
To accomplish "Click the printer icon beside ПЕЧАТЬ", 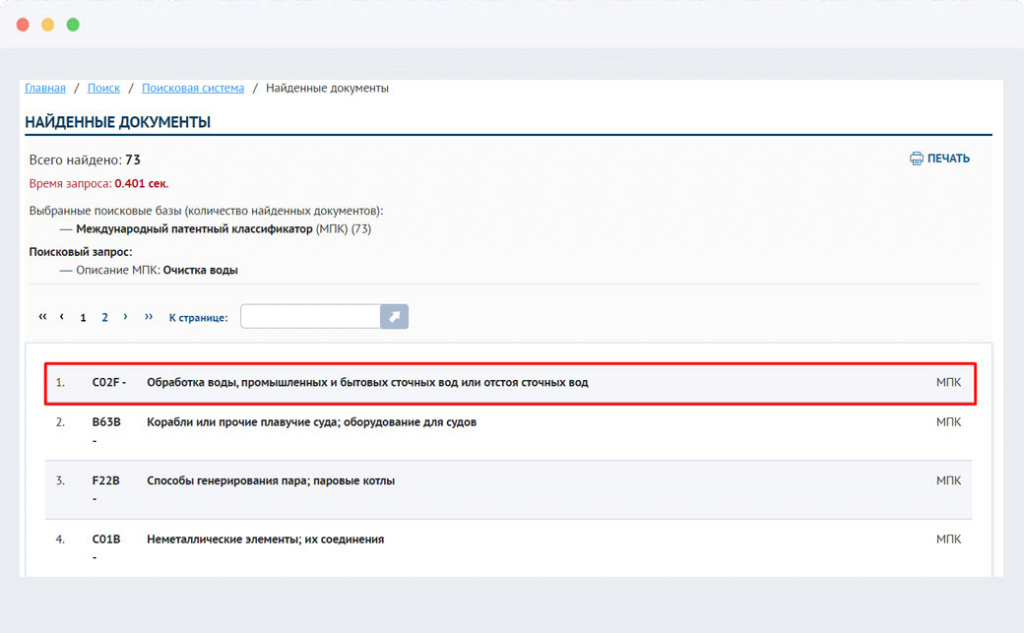I will (916, 157).
